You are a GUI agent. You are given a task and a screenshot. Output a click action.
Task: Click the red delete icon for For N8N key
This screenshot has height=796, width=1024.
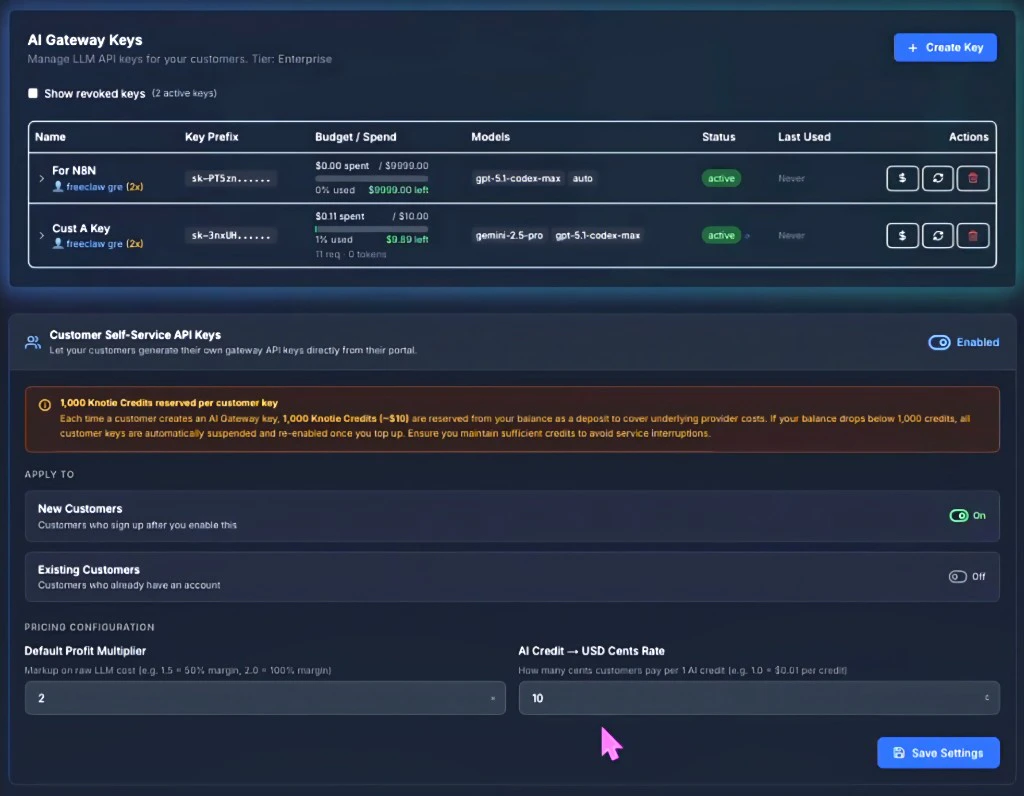point(973,178)
